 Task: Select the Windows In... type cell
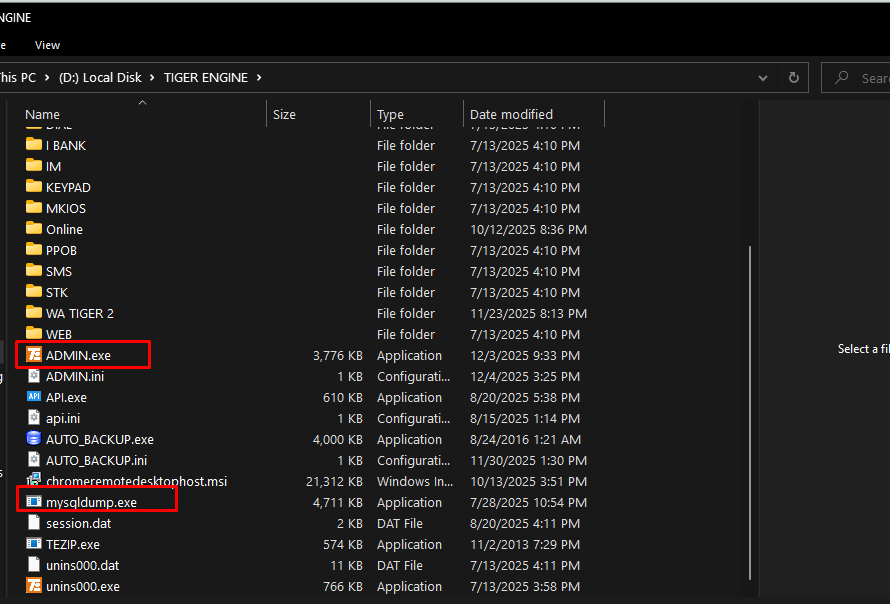(x=415, y=481)
